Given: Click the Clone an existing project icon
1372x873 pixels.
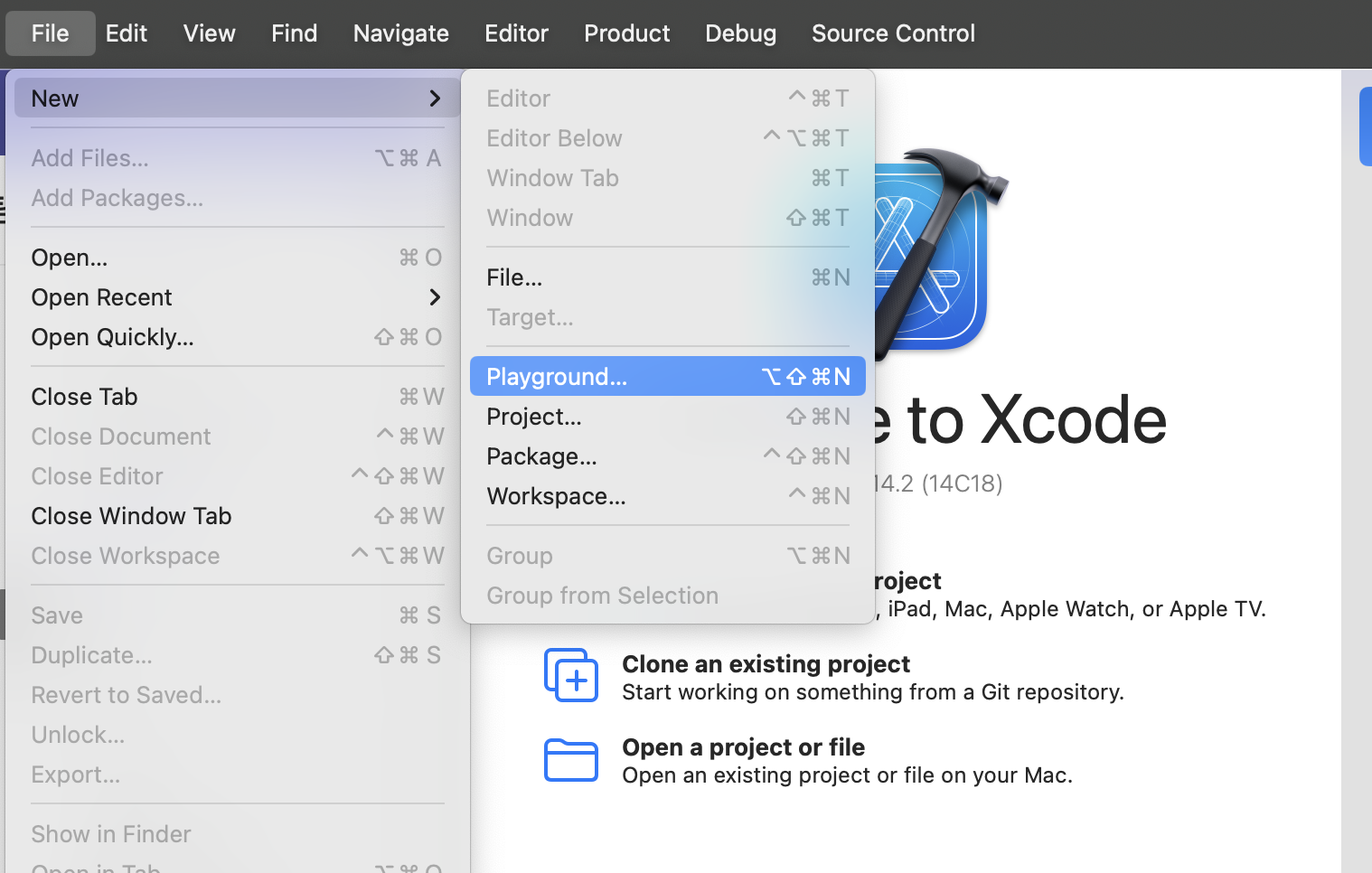Looking at the screenshot, I should click(x=571, y=675).
